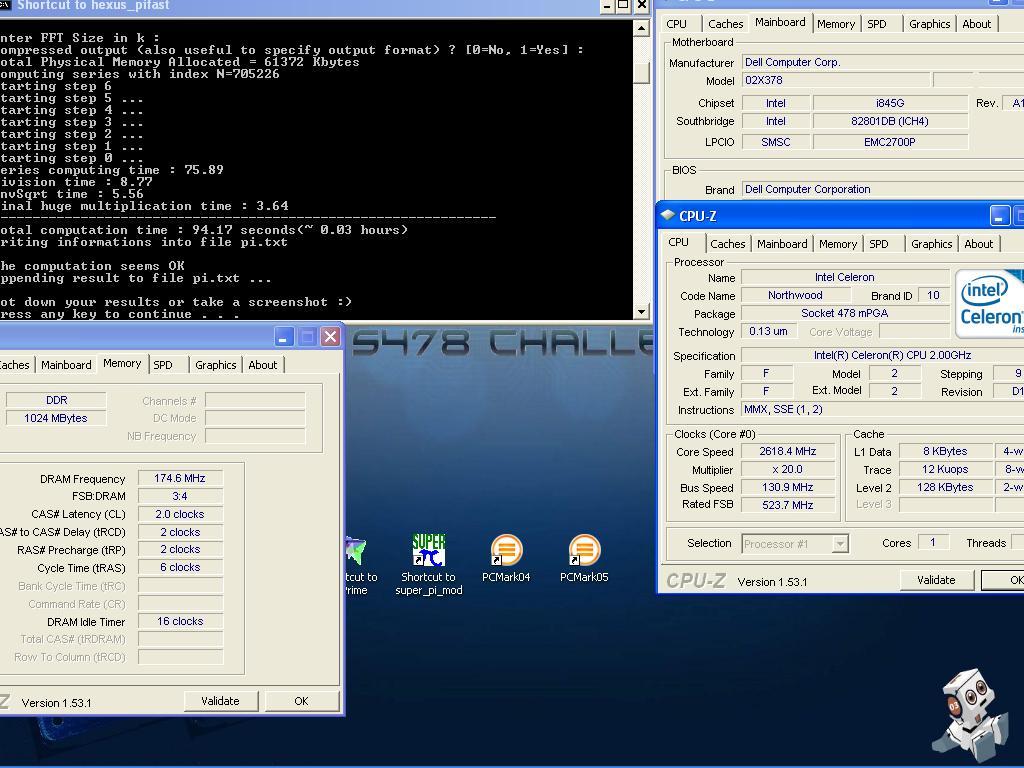This screenshot has height=768, width=1024.
Task: Open Mainboard tab in Memory window
Action: pyautogui.click(x=66, y=365)
